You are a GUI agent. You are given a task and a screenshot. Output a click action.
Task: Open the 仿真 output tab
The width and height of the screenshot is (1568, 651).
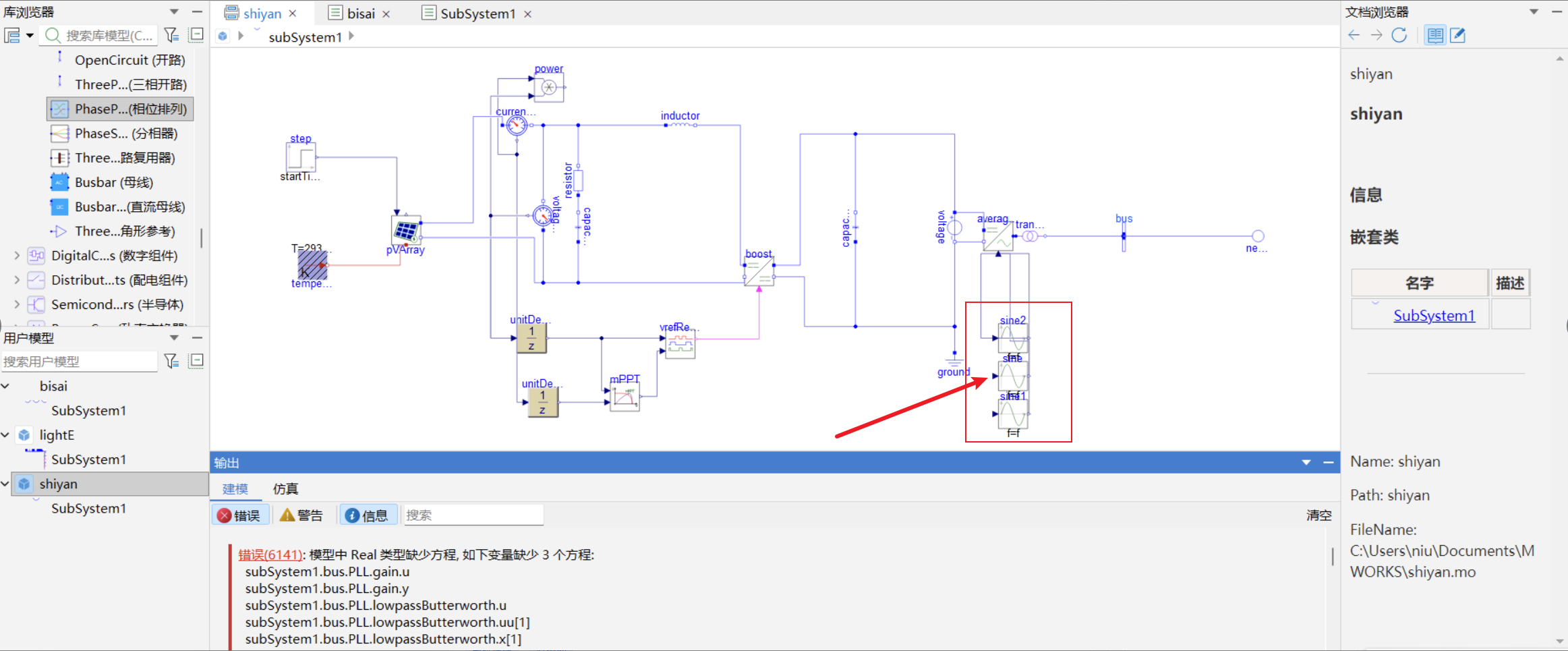click(x=285, y=488)
